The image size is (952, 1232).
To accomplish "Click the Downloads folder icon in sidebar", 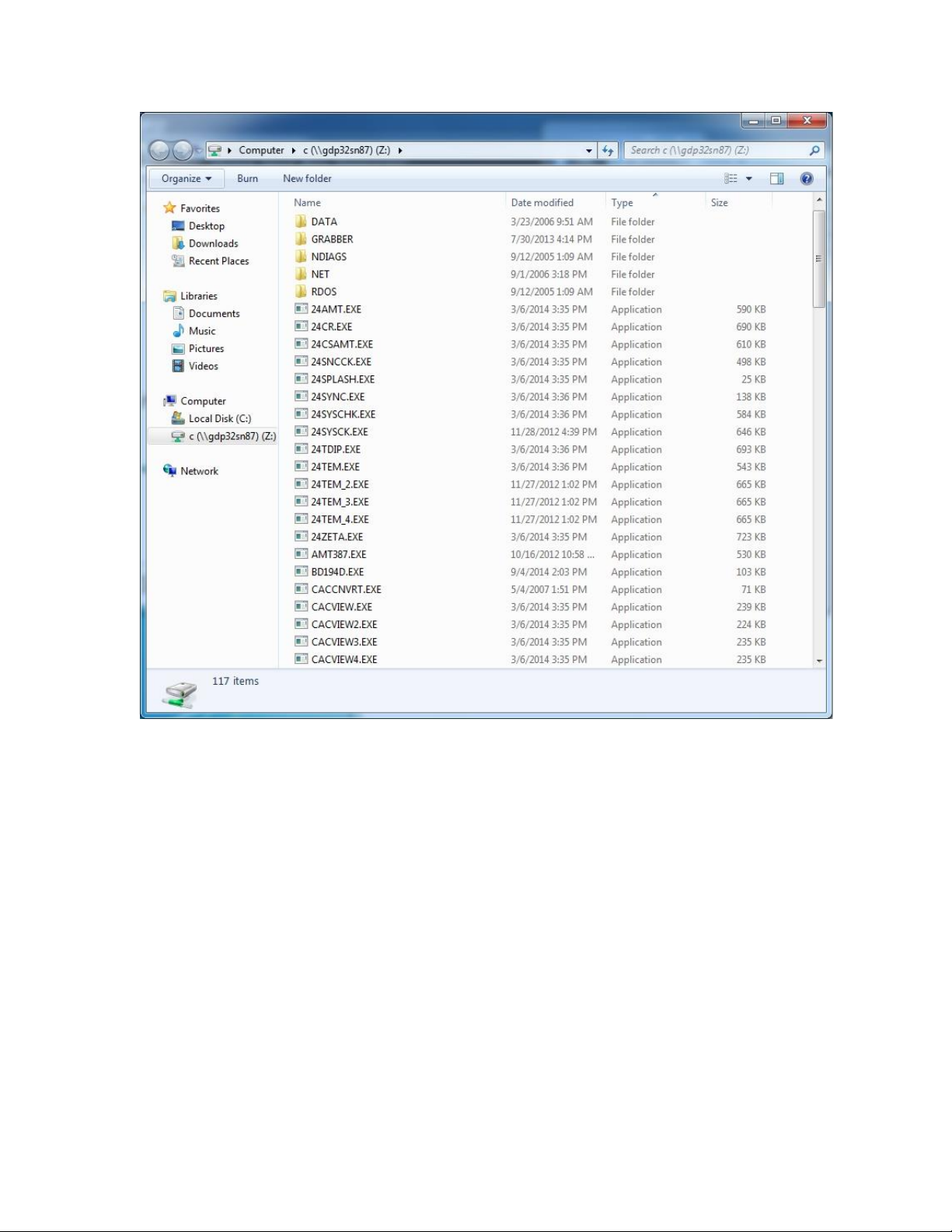I will click(178, 243).
